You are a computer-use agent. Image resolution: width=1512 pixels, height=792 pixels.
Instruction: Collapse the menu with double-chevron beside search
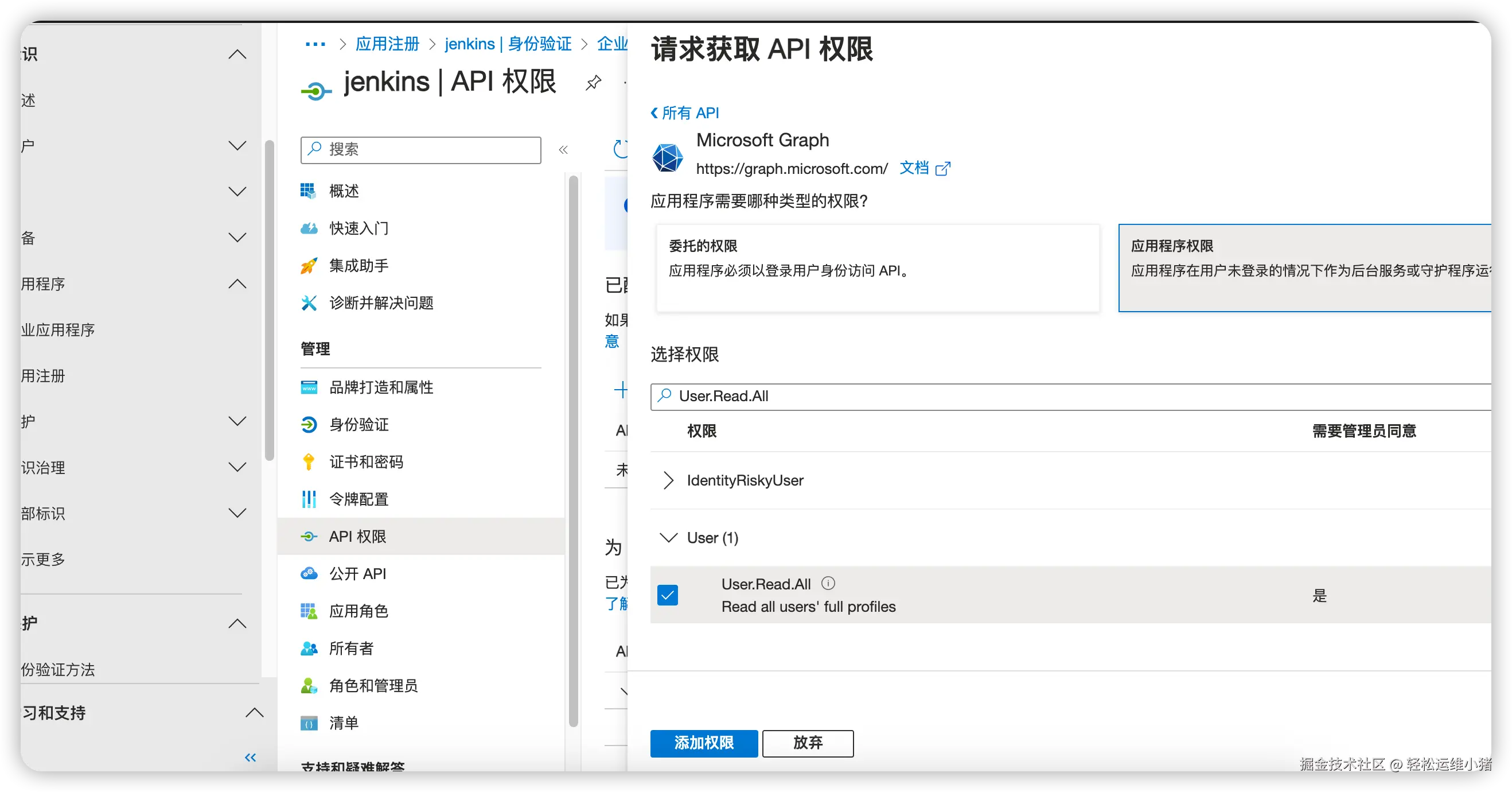pos(563,150)
